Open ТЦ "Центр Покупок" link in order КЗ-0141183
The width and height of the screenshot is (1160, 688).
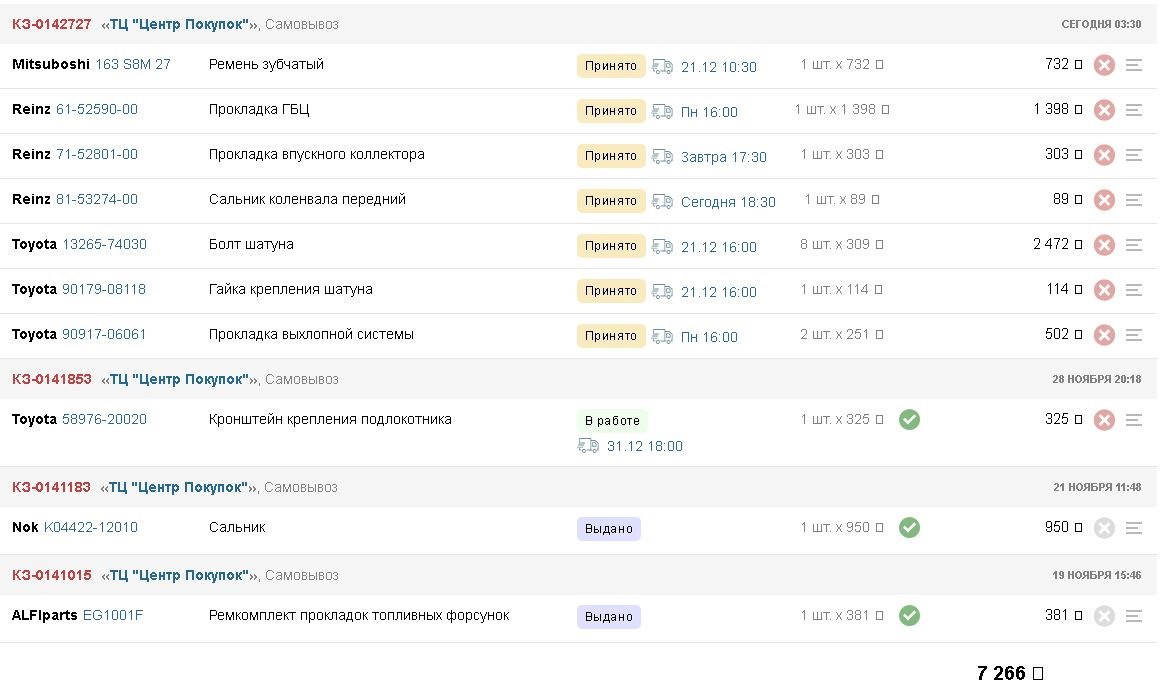[x=179, y=488]
